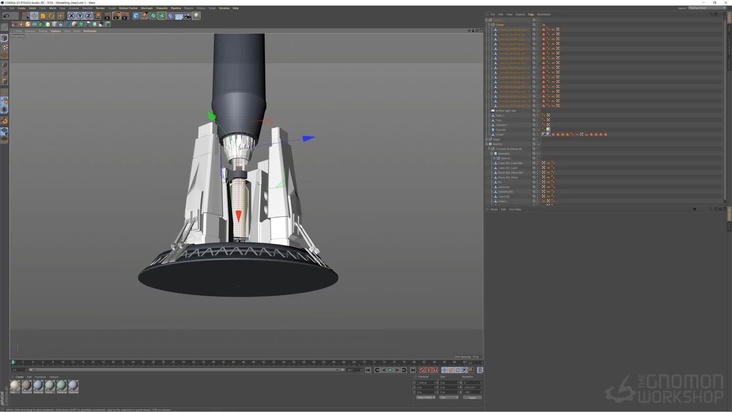Toggle Autokeying button
This screenshot has width=732, height=412.
(x=429, y=370)
